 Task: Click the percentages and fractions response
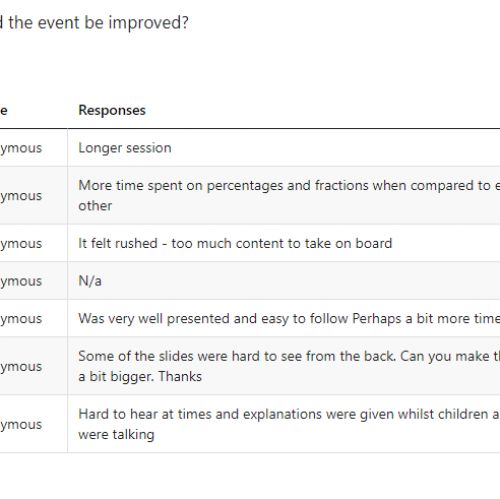click(x=289, y=195)
